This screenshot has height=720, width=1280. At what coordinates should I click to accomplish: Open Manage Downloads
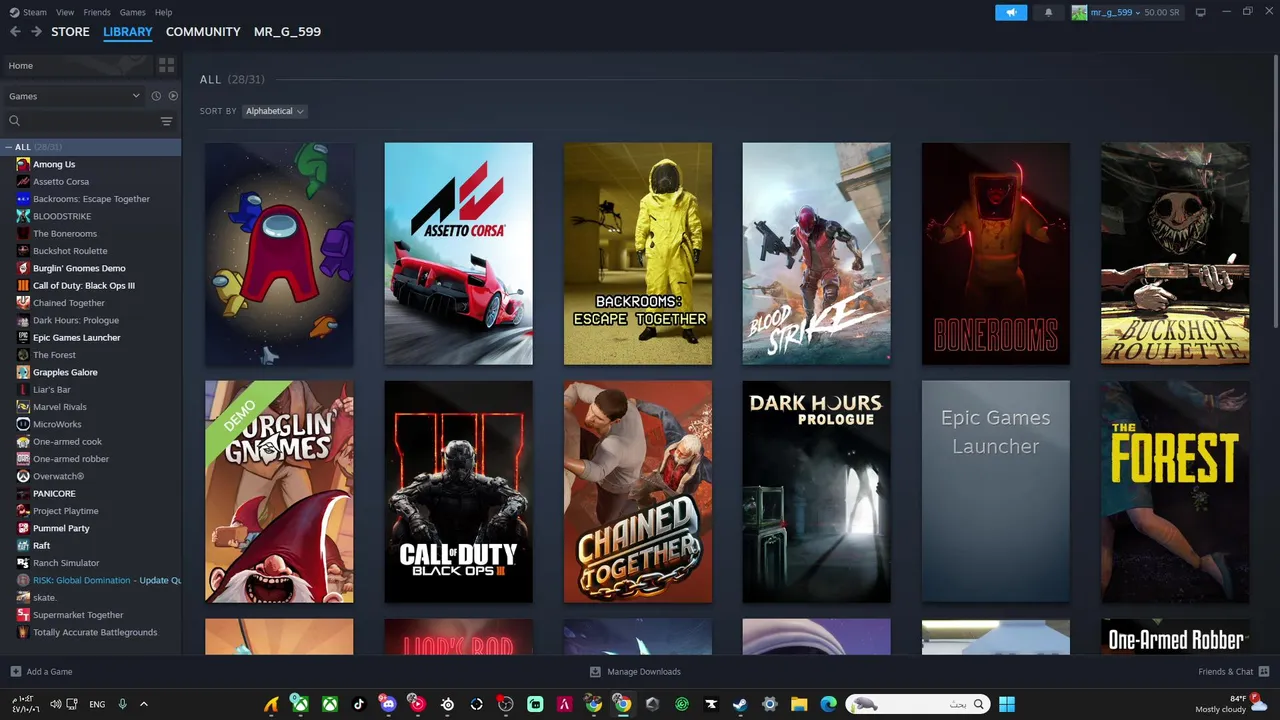[x=635, y=672]
